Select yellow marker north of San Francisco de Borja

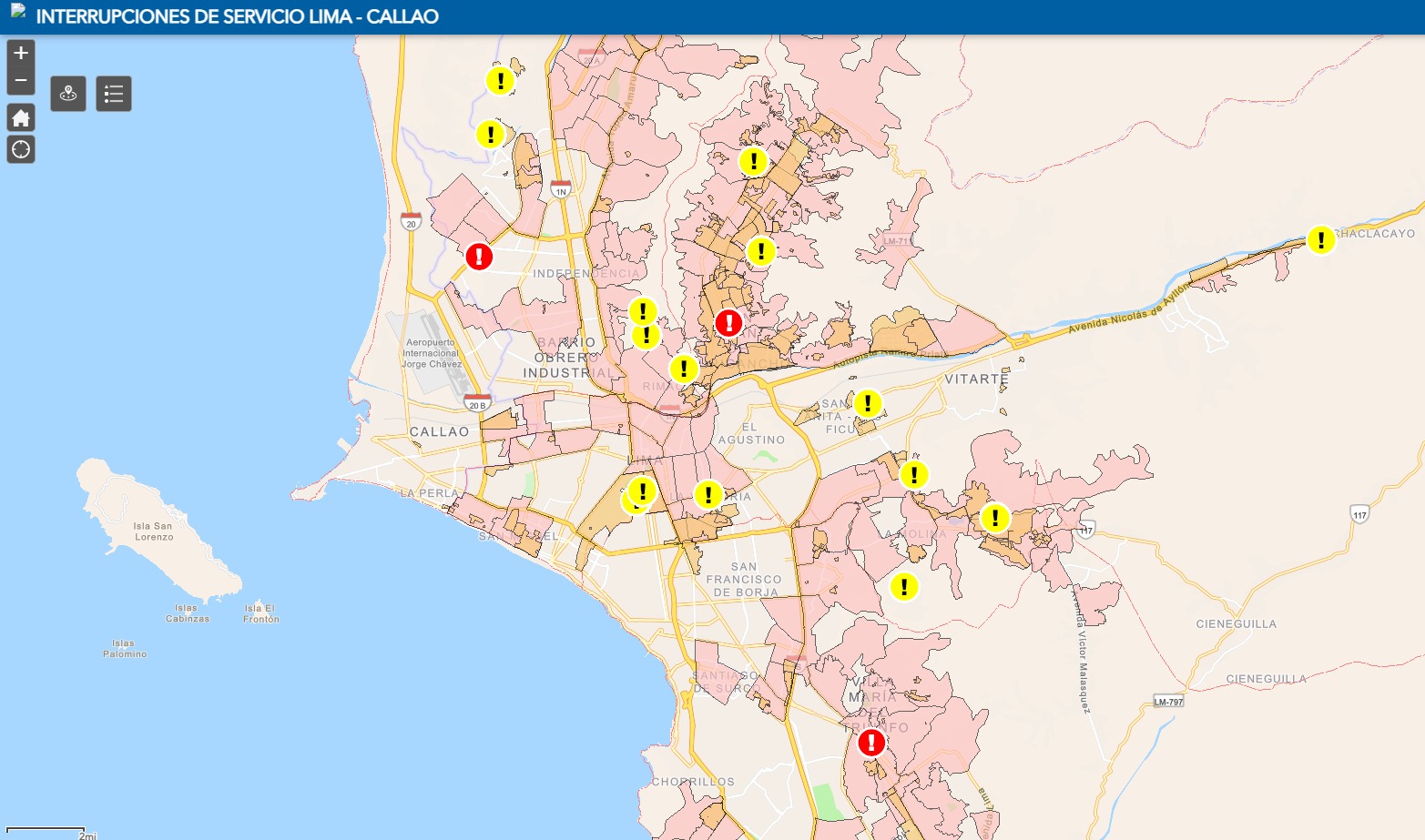click(x=708, y=495)
